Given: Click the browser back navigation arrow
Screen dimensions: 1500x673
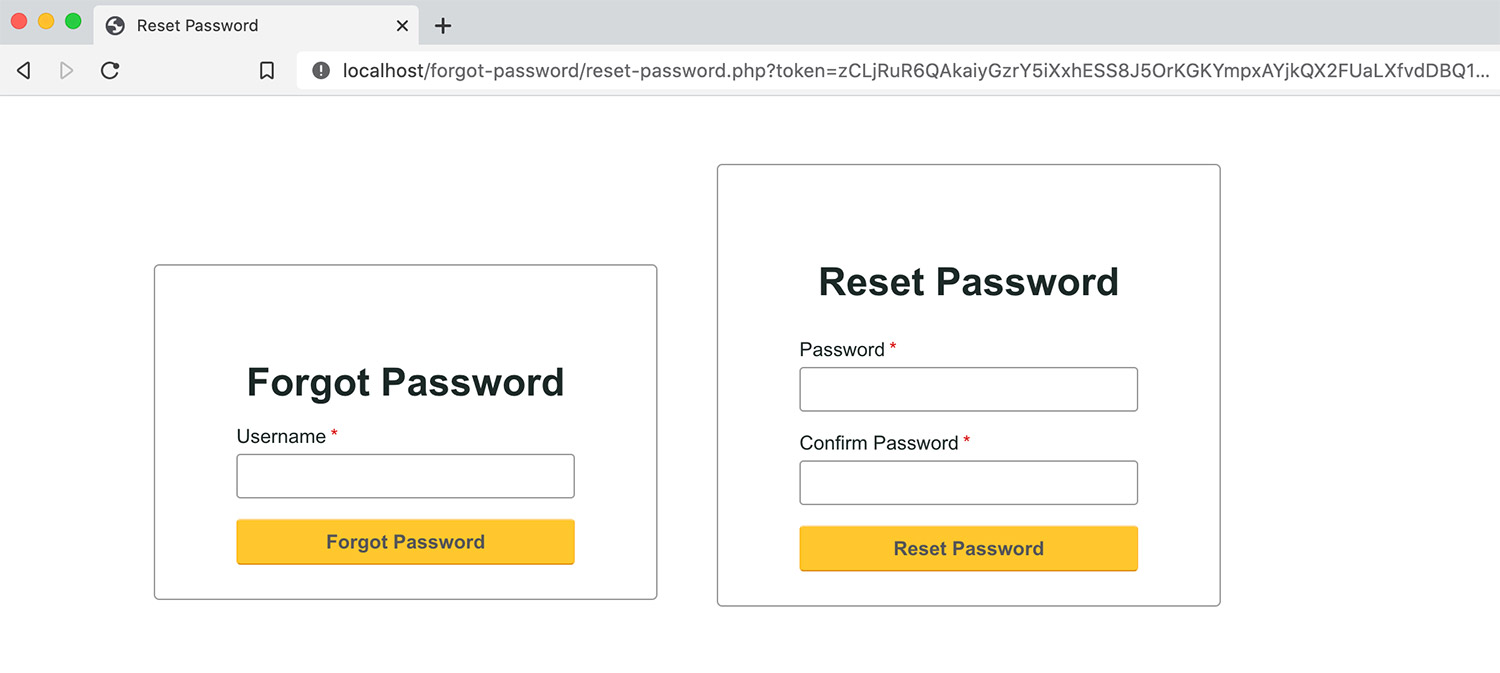Looking at the screenshot, I should tap(22, 70).
